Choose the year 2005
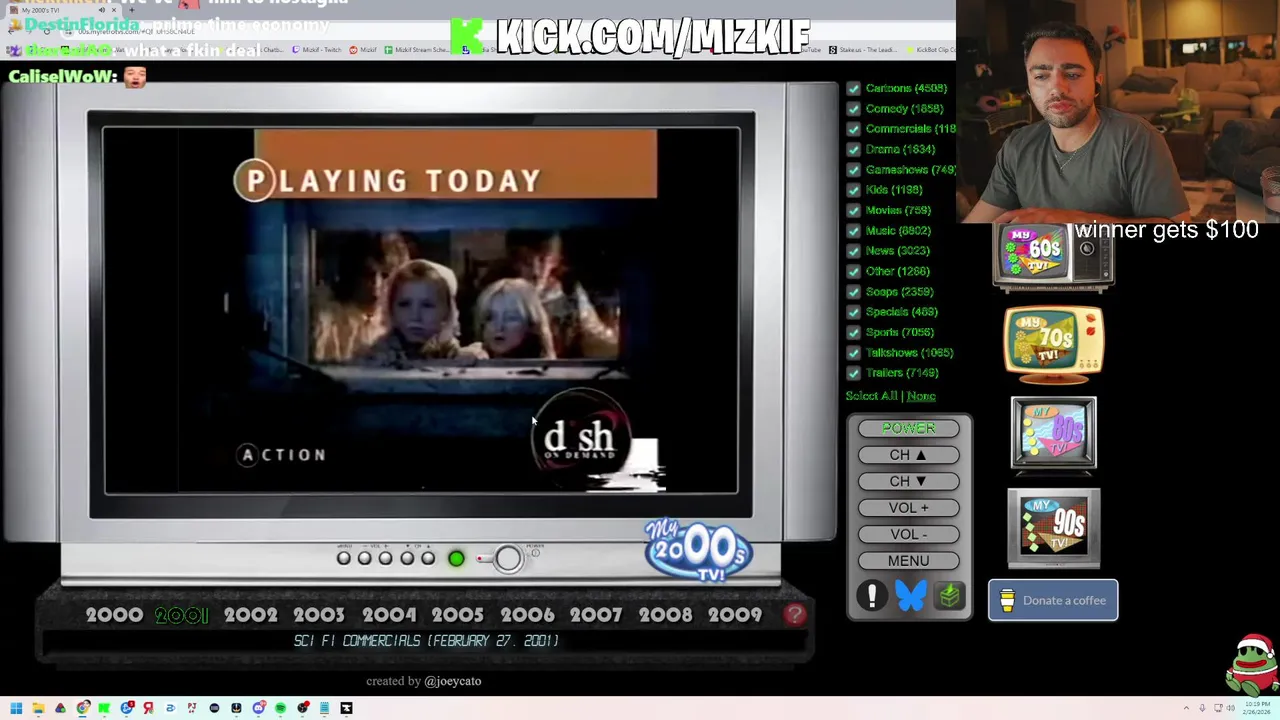Viewport: 1280px width, 720px height. (x=457, y=615)
